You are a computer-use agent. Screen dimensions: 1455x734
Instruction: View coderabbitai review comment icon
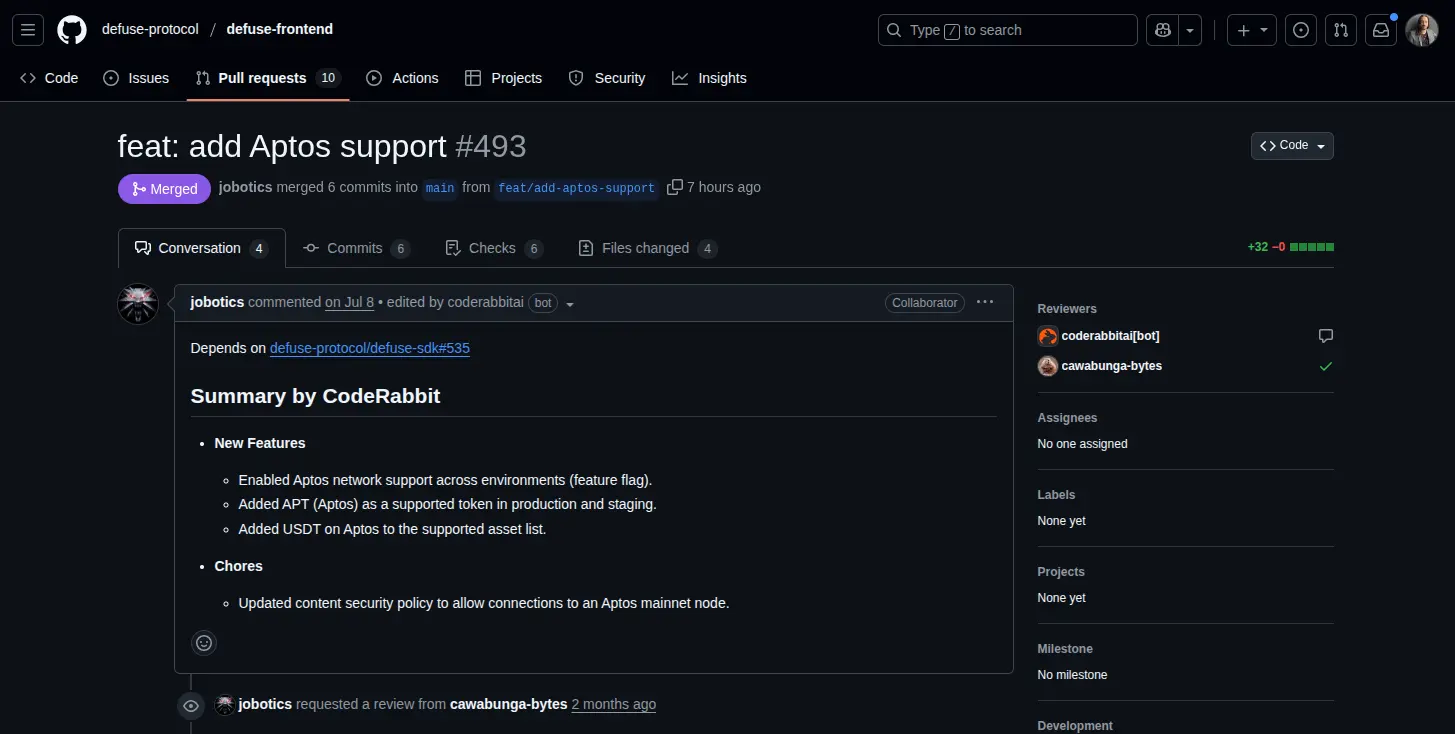pyautogui.click(x=1326, y=336)
